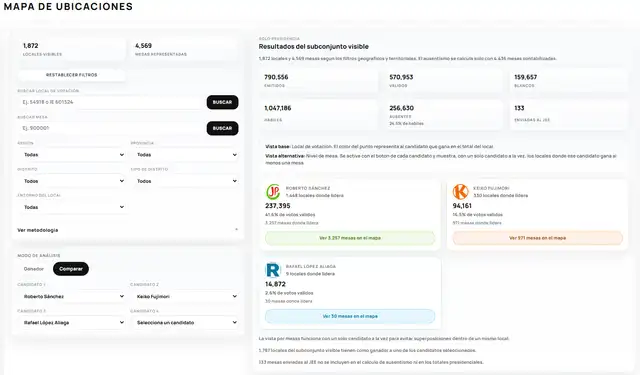
Task: Toggle the Ver metodología caret icon
Action: [236, 230]
